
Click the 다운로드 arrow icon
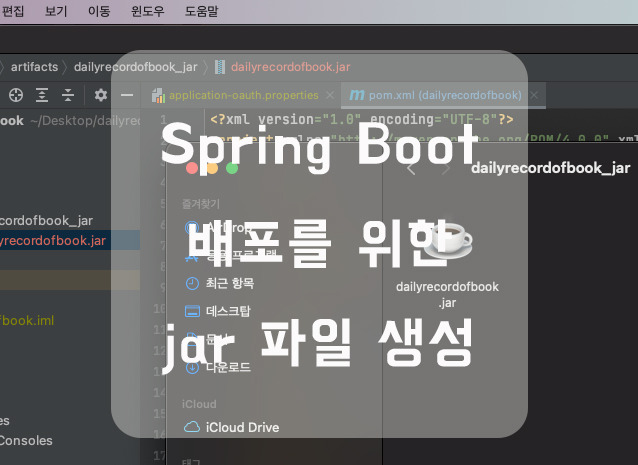(x=192, y=367)
